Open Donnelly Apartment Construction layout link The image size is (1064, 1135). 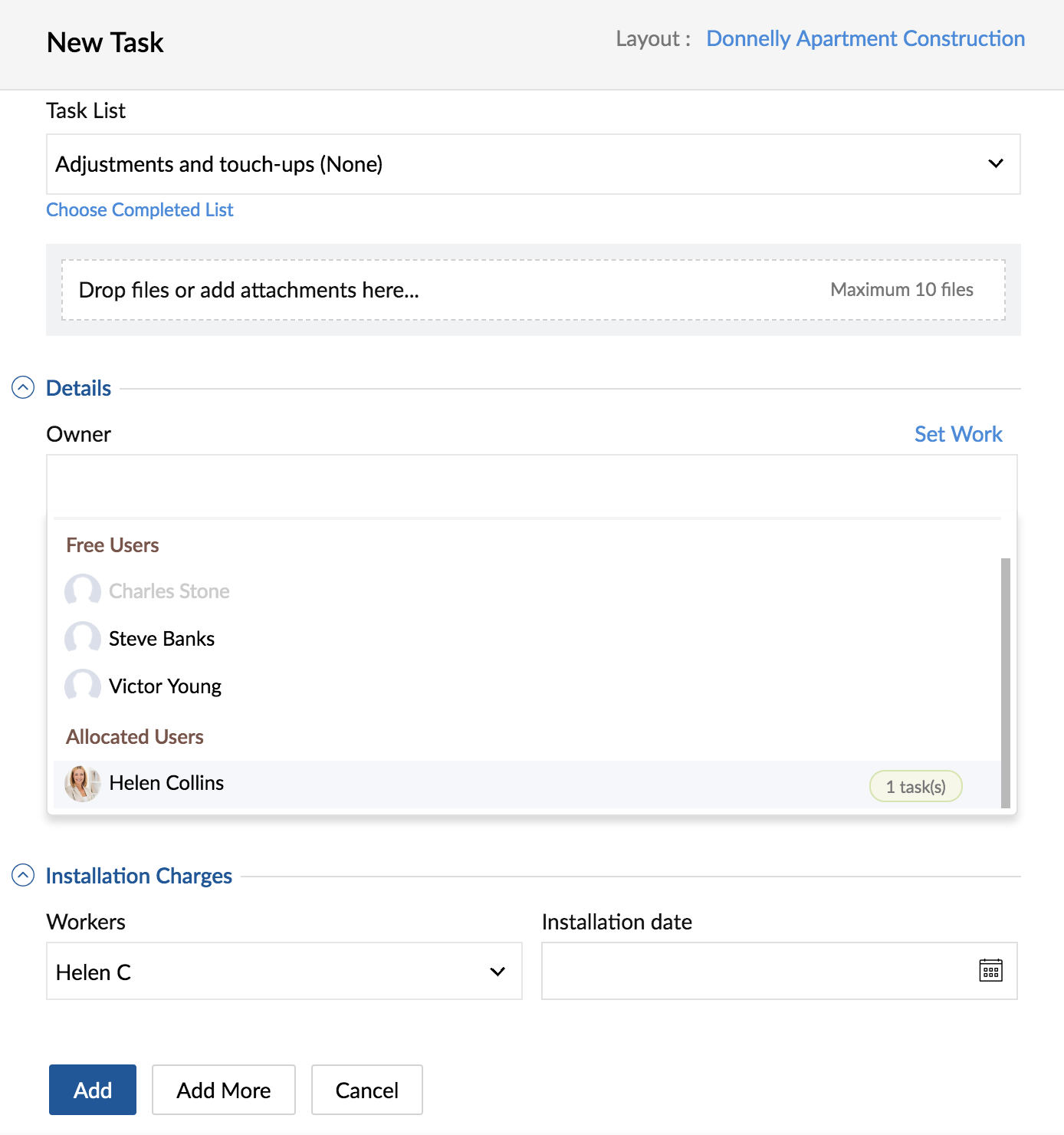[x=865, y=38]
